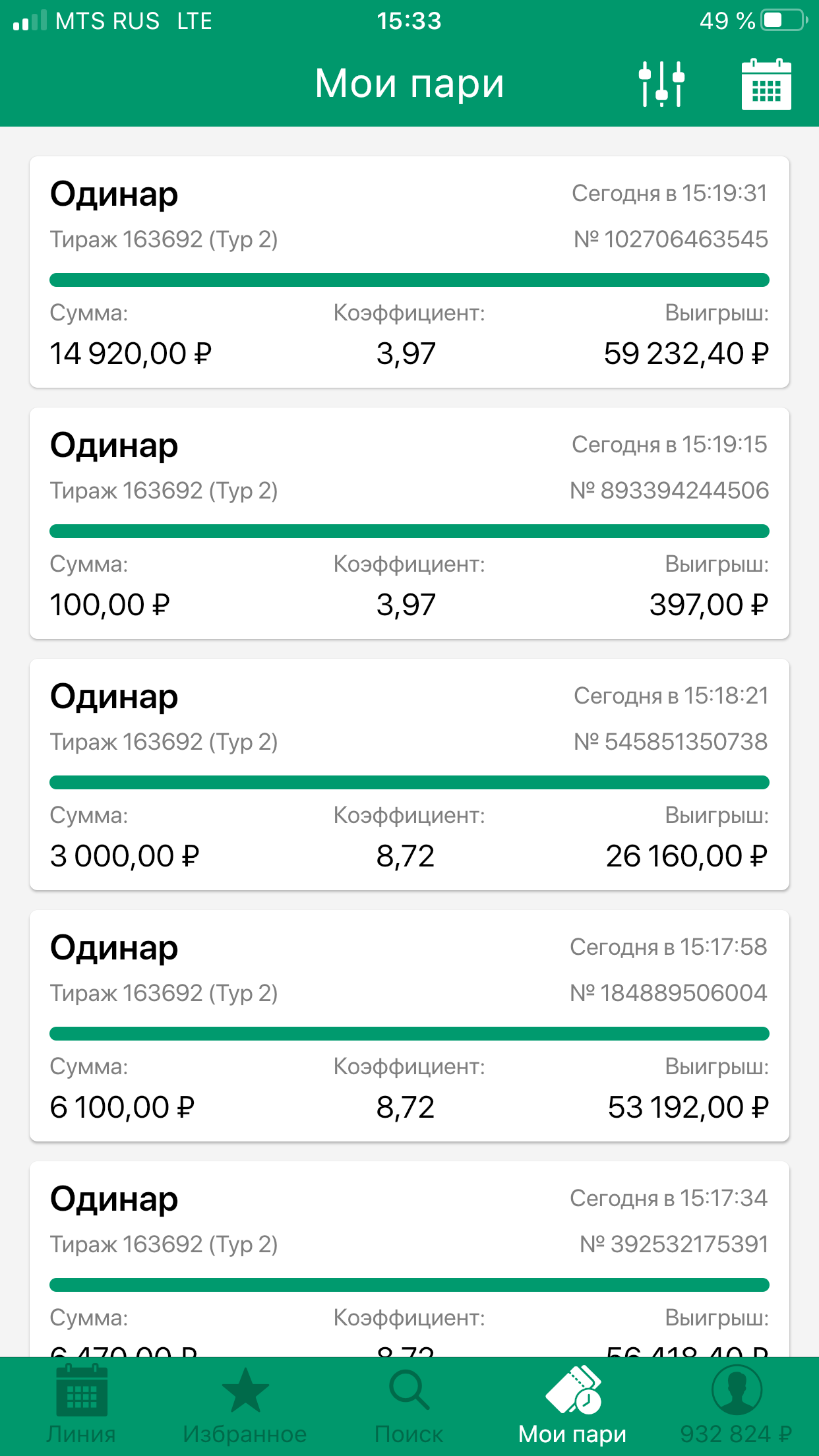819x1456 pixels.
Task: Open the calendar date picker icon
Action: click(766, 84)
